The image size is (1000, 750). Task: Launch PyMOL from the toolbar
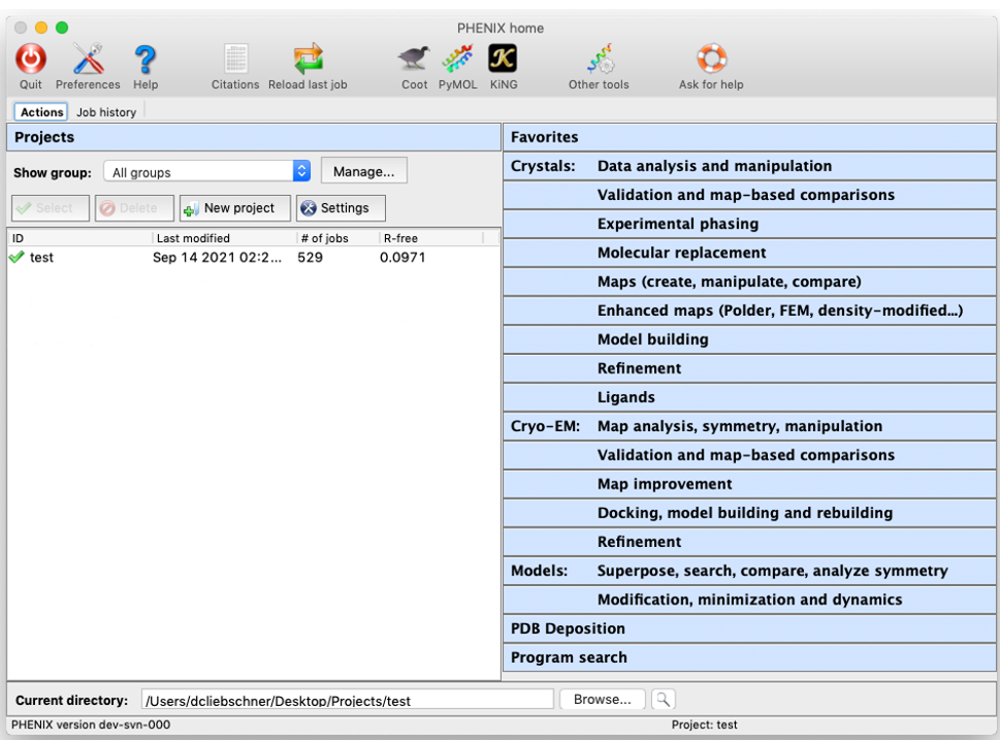pos(458,61)
